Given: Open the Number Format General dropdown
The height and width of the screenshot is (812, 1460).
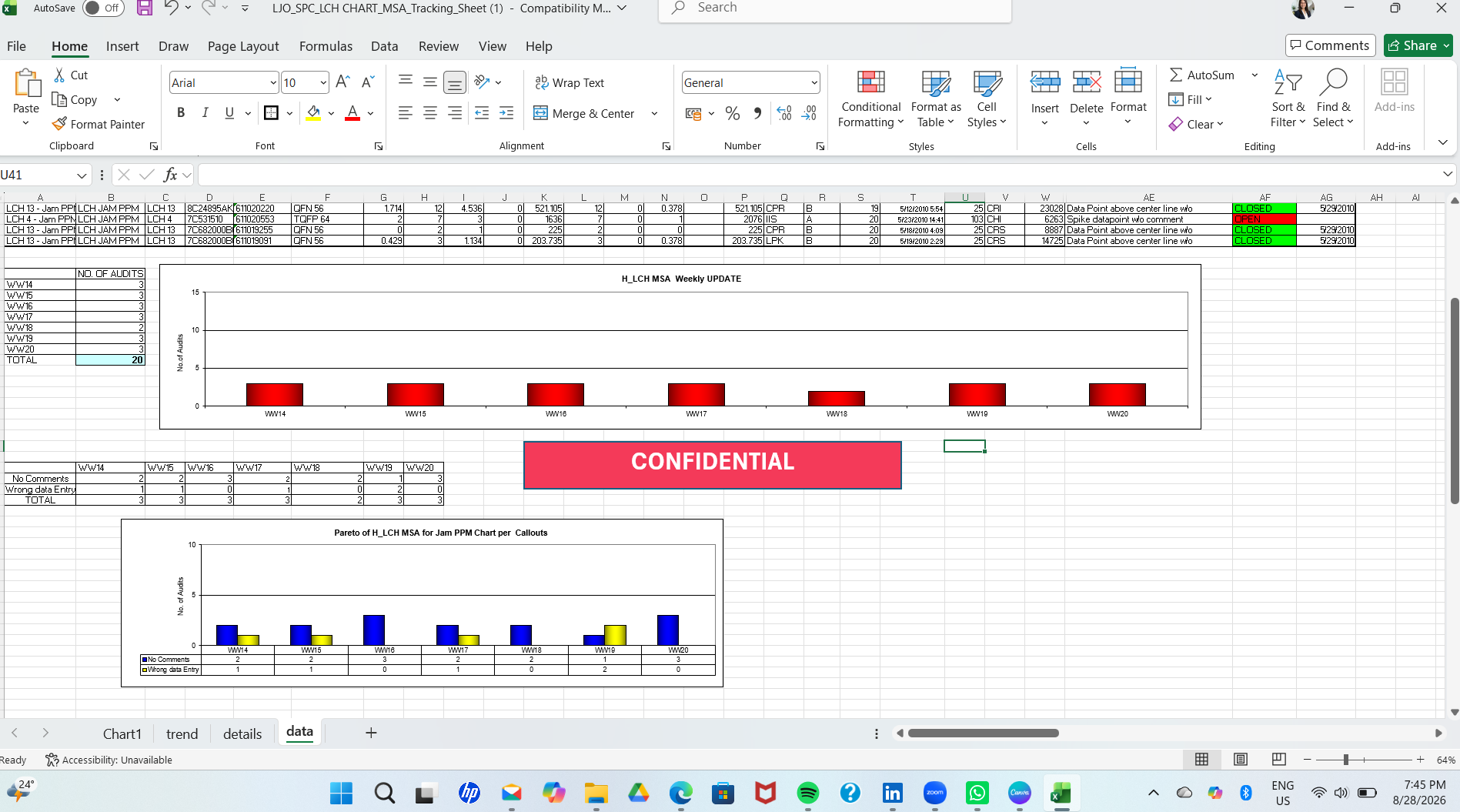Looking at the screenshot, I should point(814,82).
